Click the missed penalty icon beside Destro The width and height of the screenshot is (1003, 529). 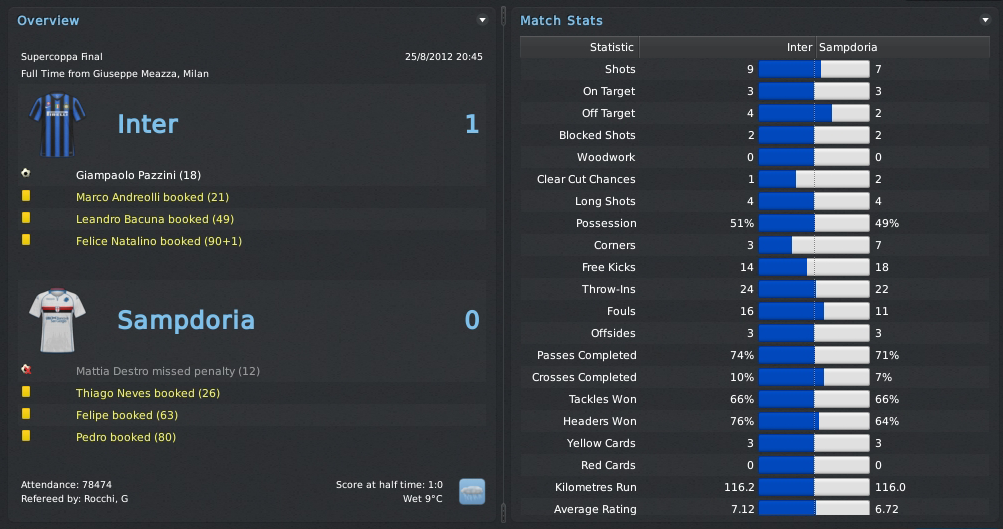click(x=26, y=370)
